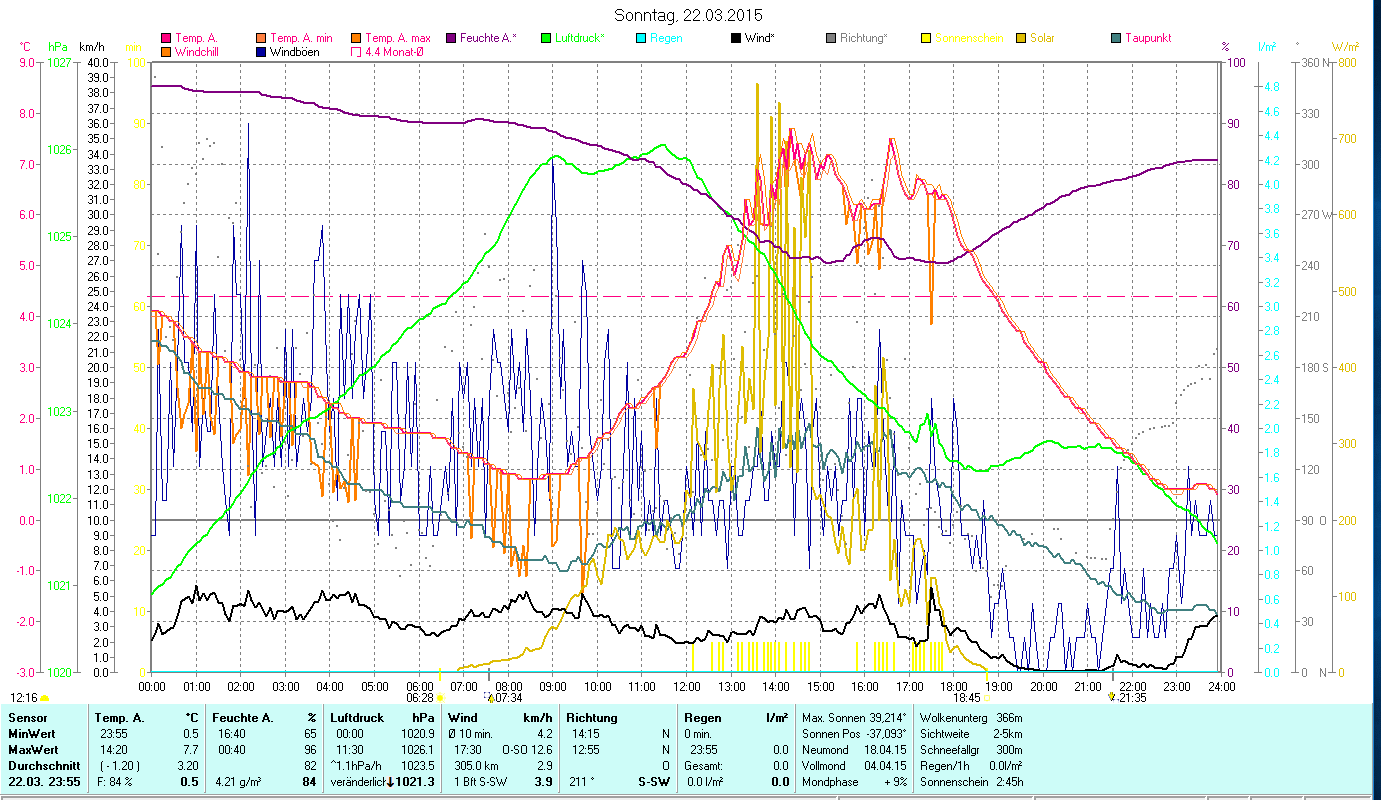This screenshot has height=800, width=1381.
Task: Click the Feuchte A. column header
Action: (242, 717)
